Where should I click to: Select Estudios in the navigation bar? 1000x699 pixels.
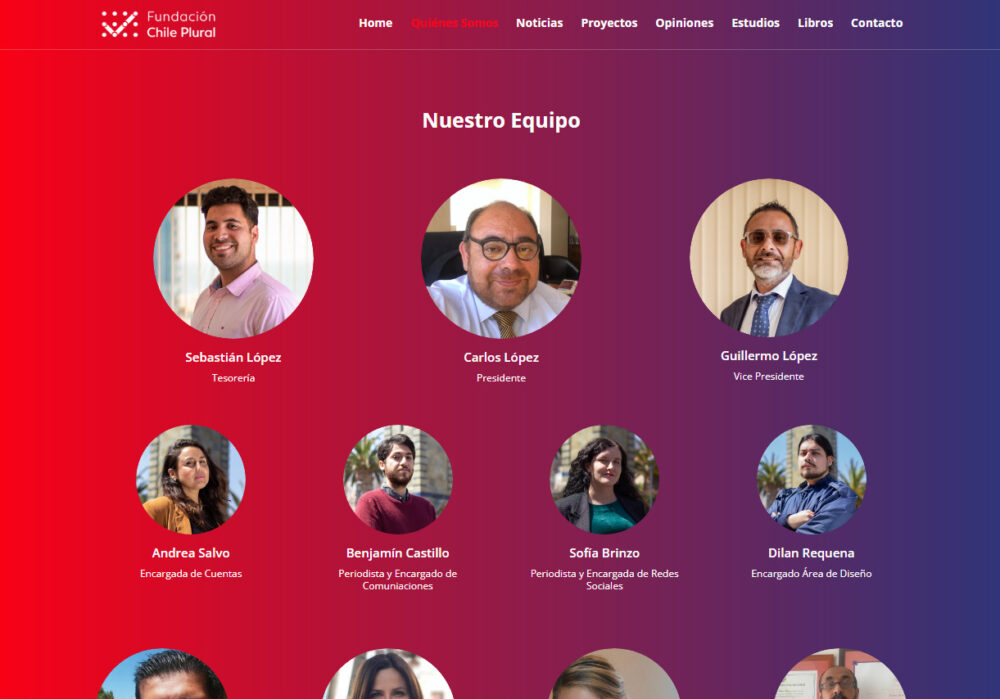click(756, 23)
